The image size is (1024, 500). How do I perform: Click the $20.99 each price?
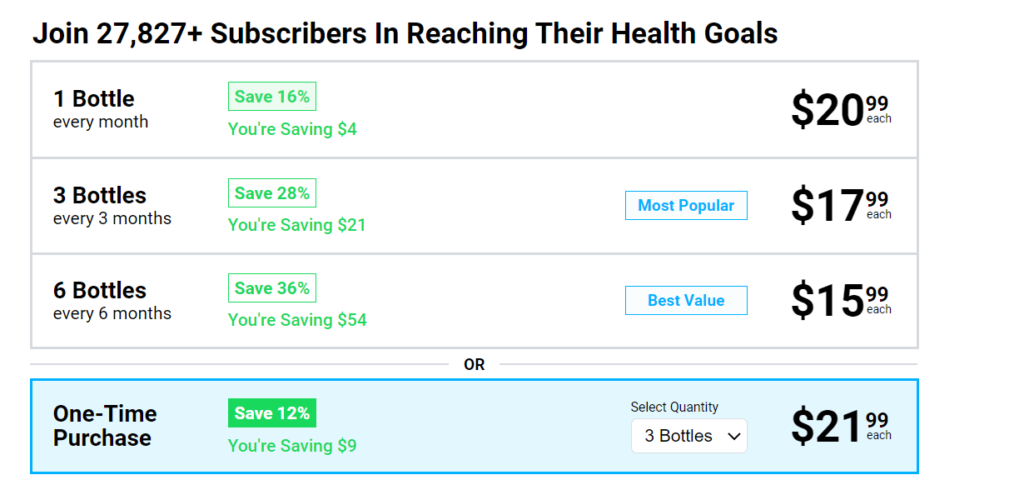point(840,110)
